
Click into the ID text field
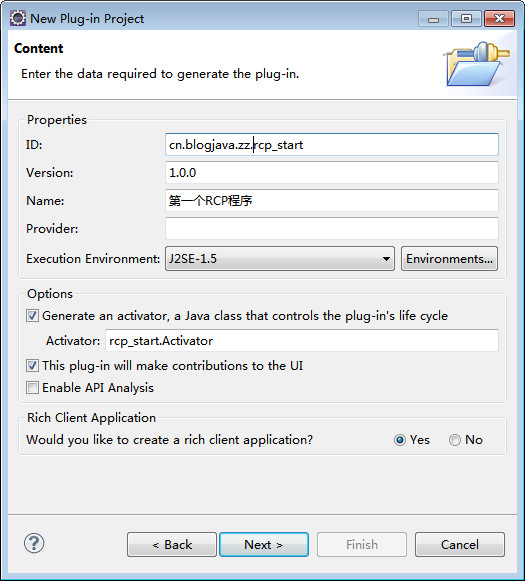pos(332,145)
